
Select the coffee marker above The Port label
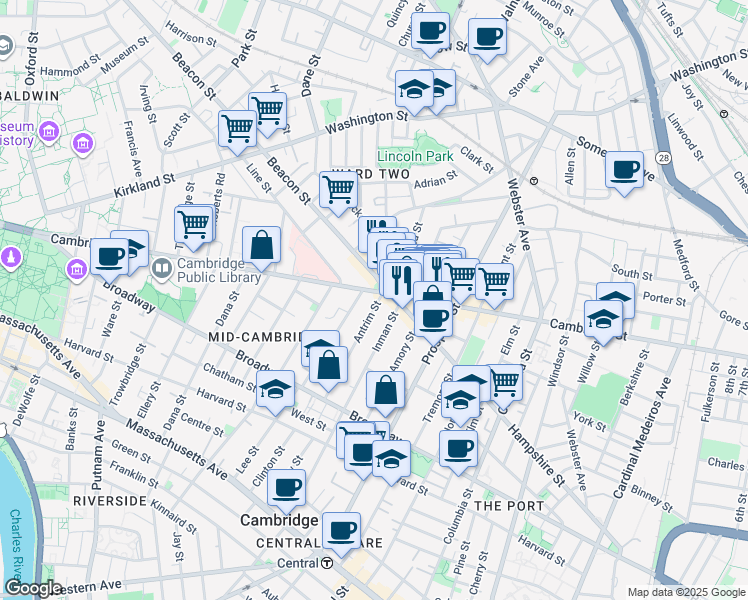[x=458, y=448]
